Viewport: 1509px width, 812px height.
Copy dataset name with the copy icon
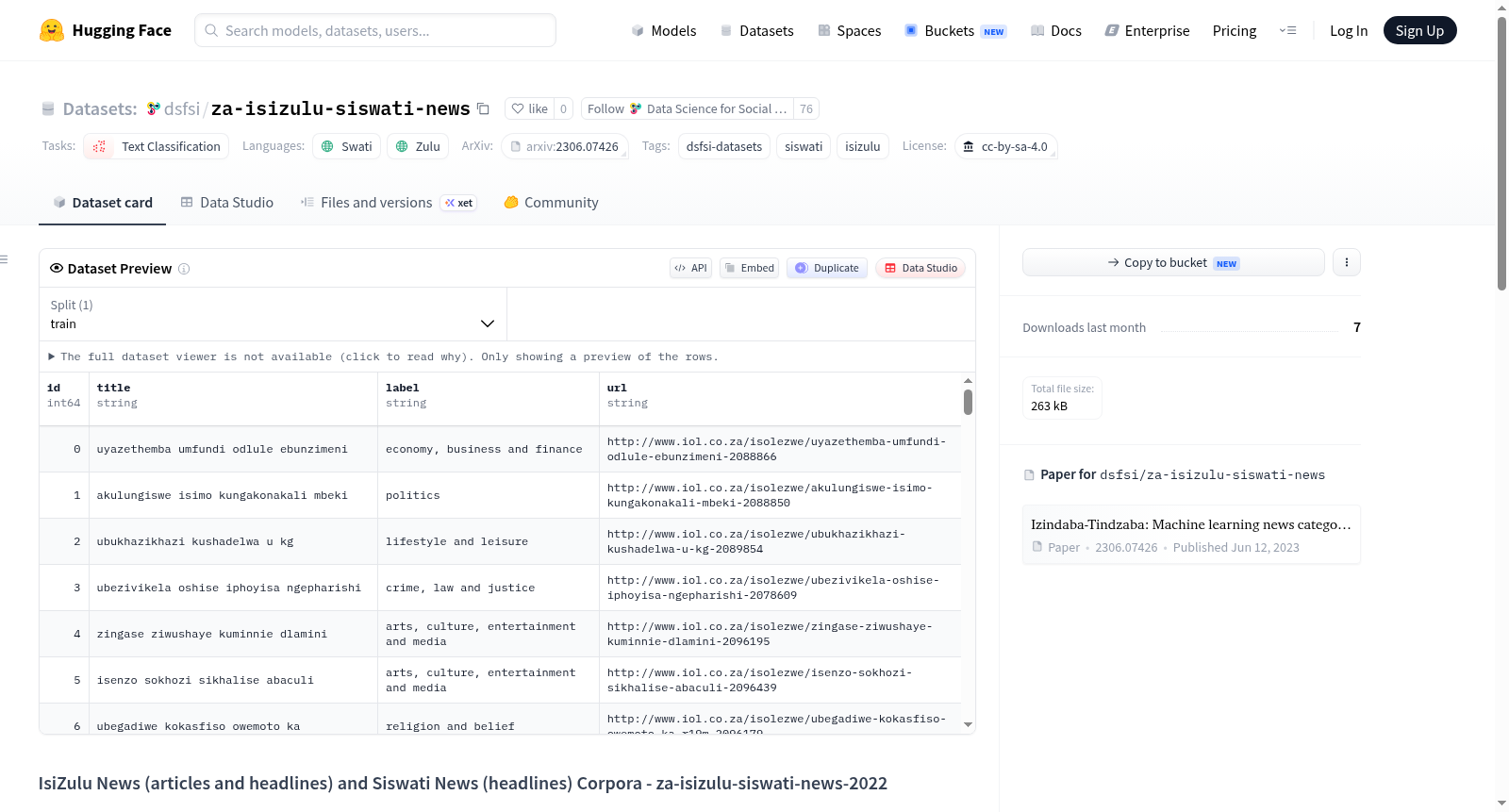483,108
